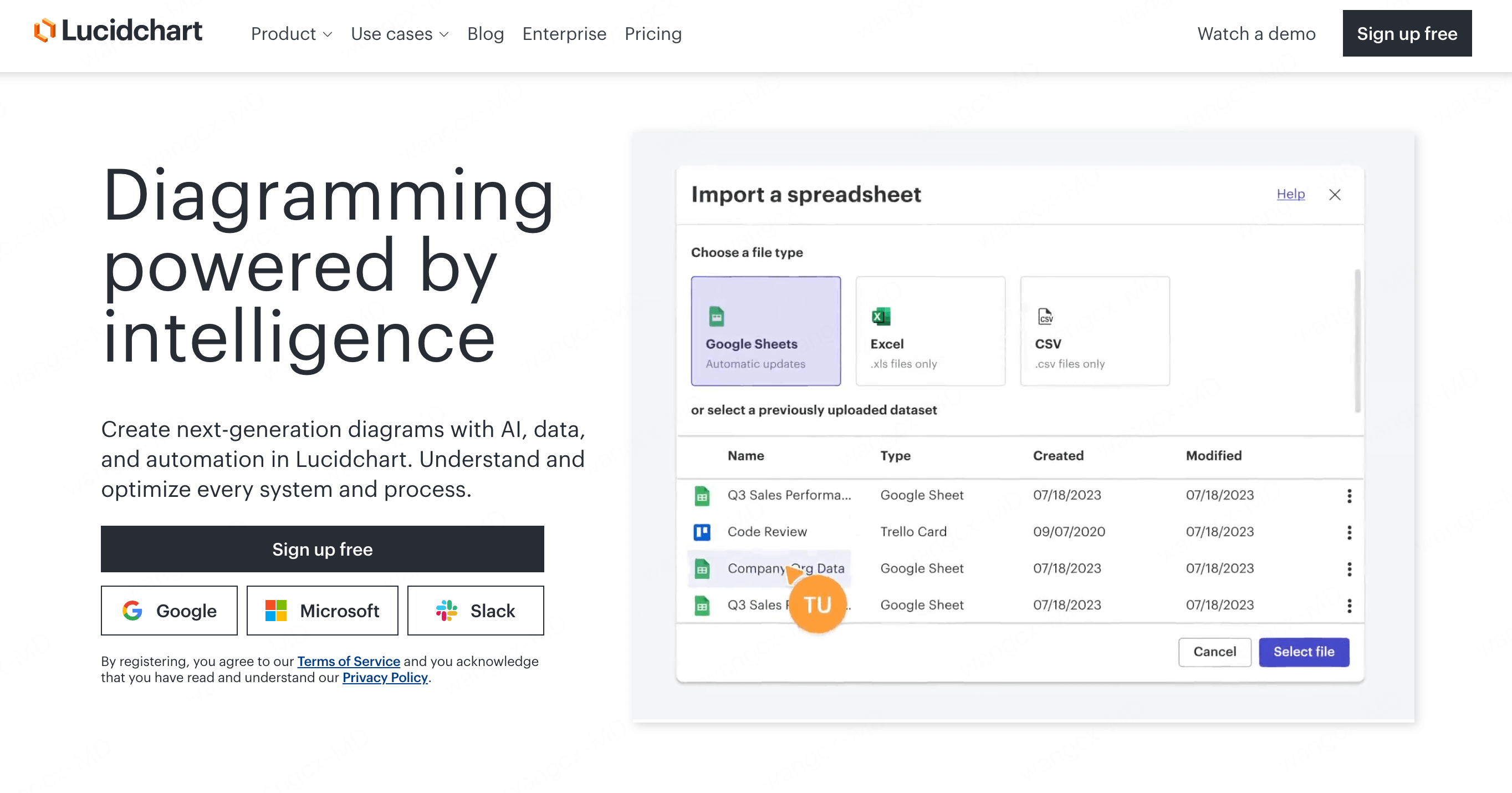1512x793 pixels.
Task: Sign up with Slack button
Action: [x=476, y=611]
